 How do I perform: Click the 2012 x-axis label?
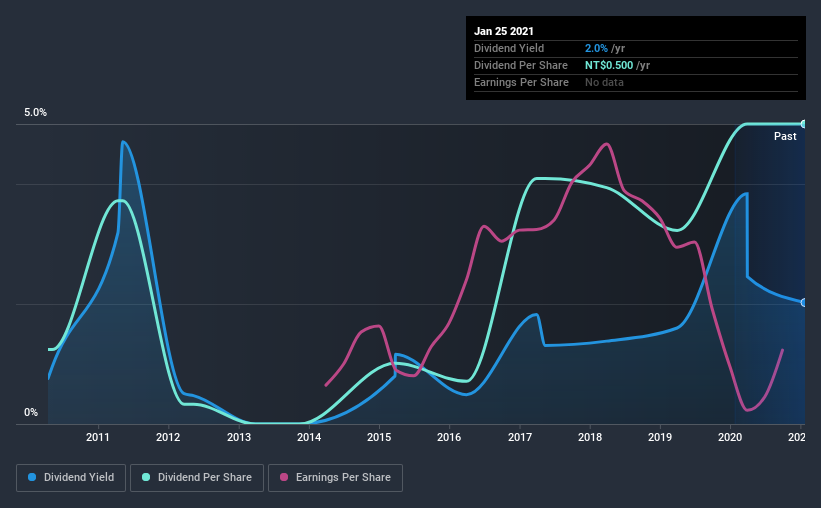tap(168, 437)
